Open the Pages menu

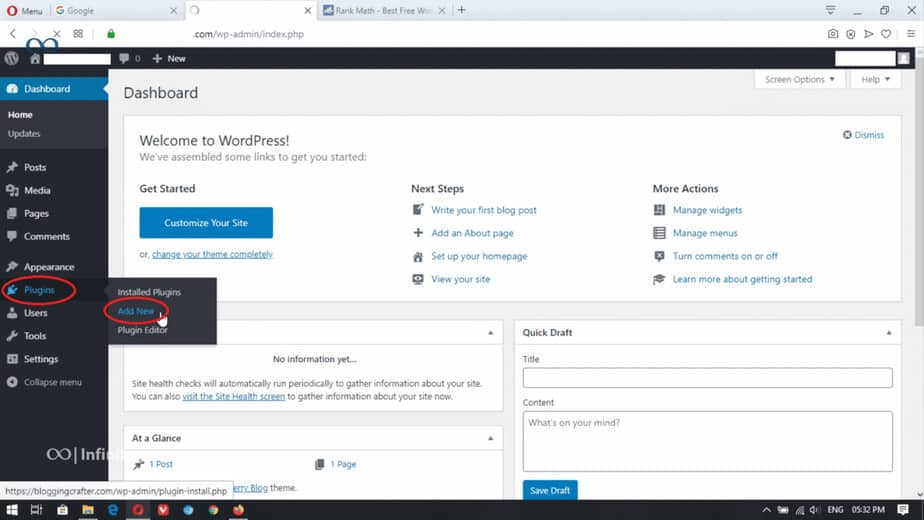click(36, 213)
